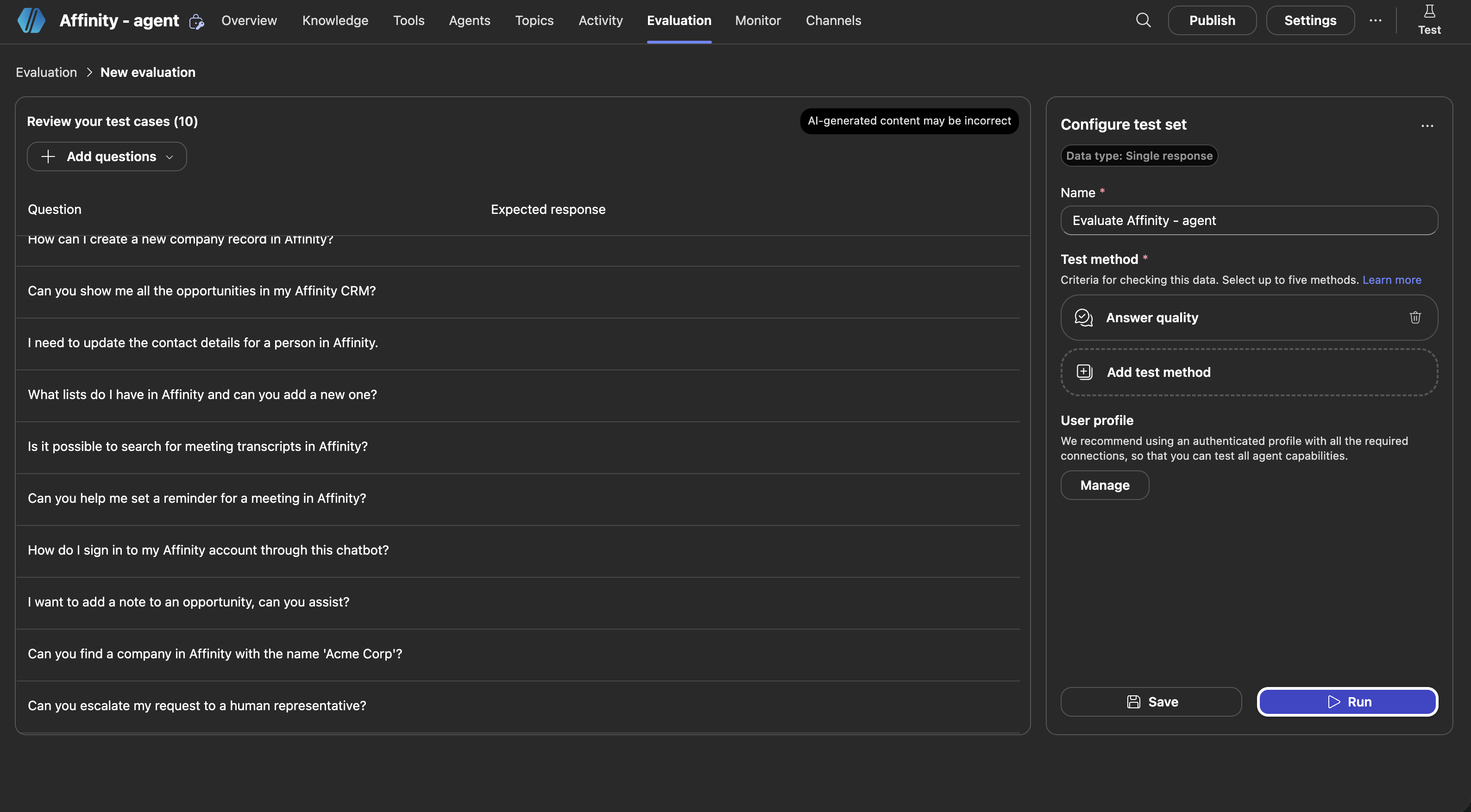Click the Add test method plus icon
The image size is (1471, 812).
point(1084,372)
